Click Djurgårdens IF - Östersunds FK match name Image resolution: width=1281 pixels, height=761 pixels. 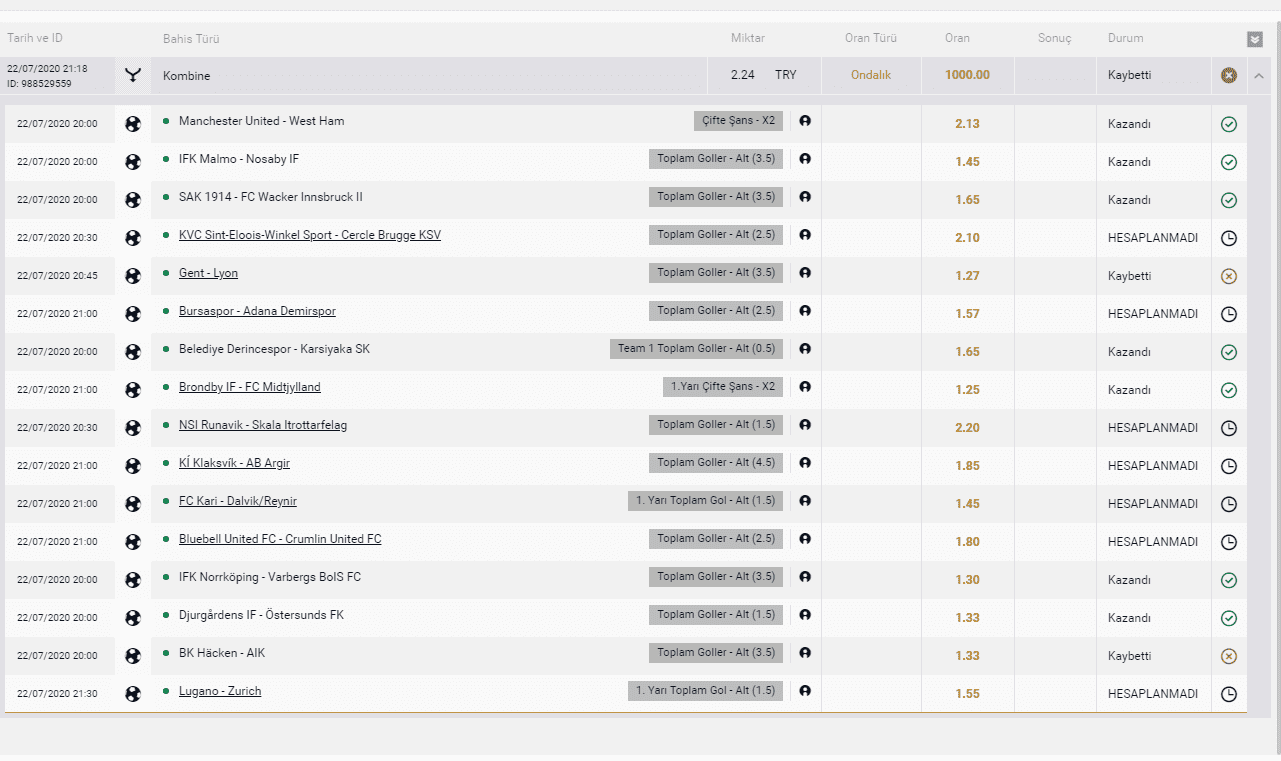[x=261, y=615]
